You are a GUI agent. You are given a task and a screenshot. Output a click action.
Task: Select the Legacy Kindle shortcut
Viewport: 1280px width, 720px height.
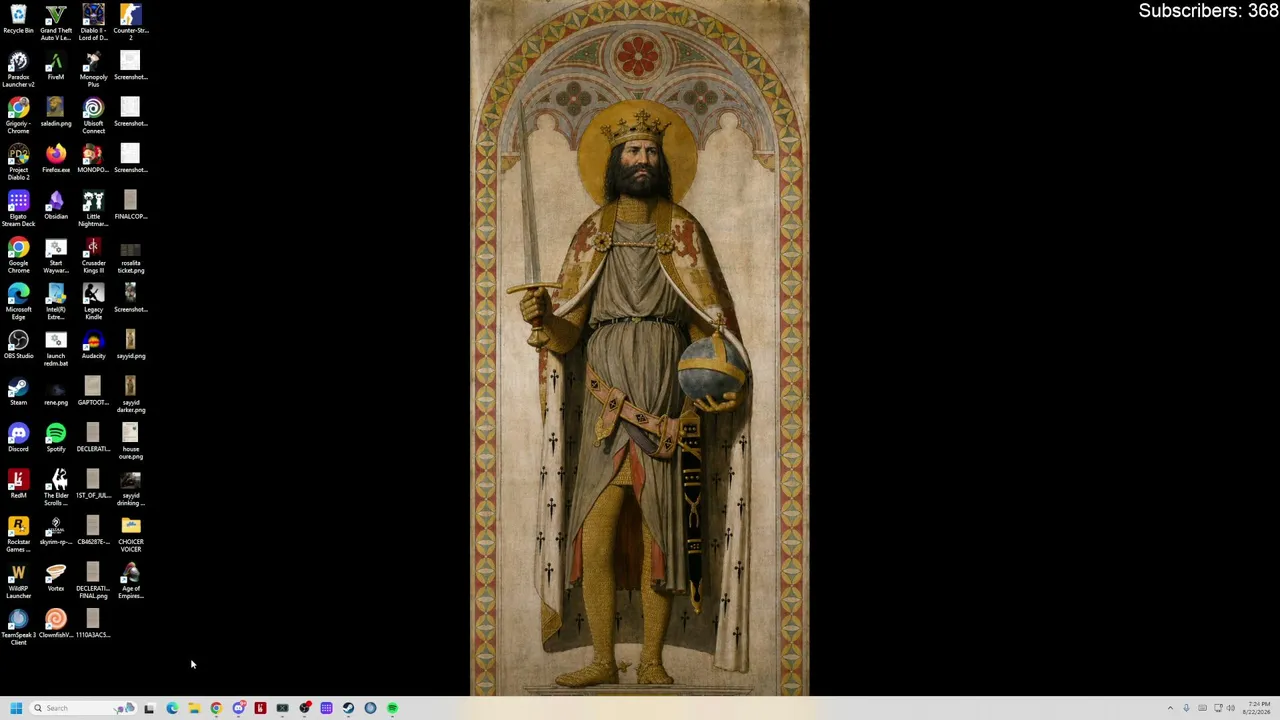(x=93, y=302)
